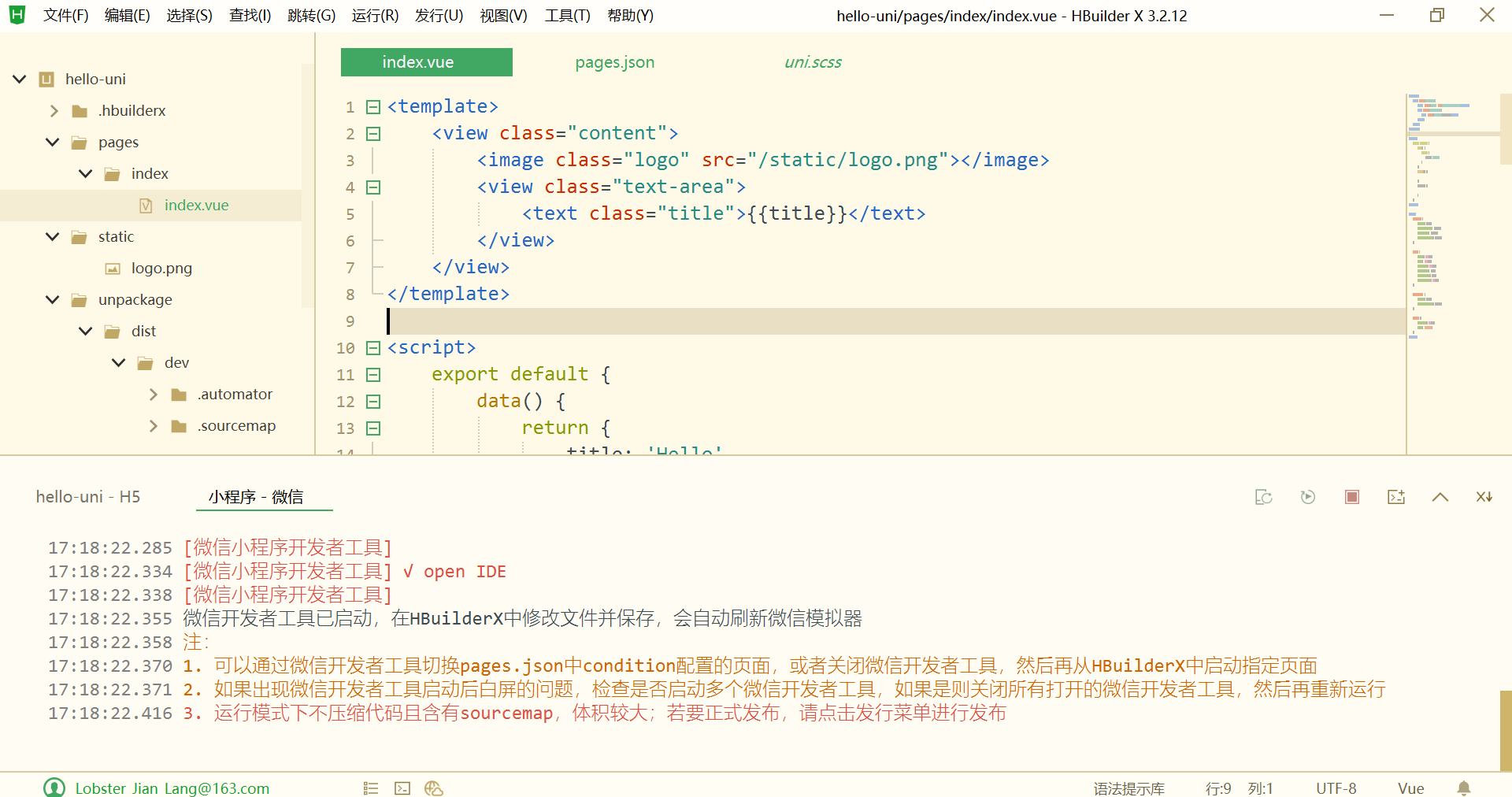Click the cloud browser icon in status bar
The image size is (1512, 797).
tap(434, 788)
